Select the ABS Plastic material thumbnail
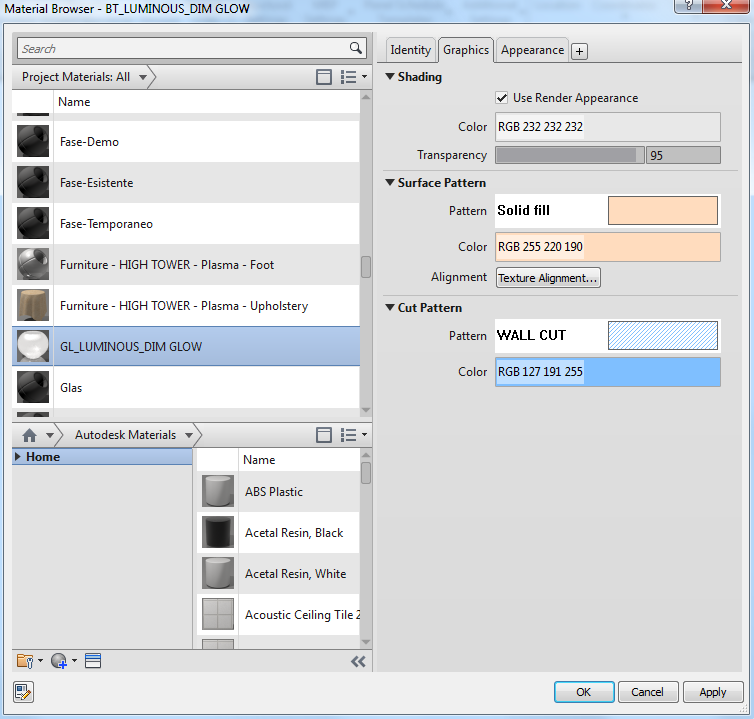Viewport: 754px width, 719px height. click(x=218, y=492)
